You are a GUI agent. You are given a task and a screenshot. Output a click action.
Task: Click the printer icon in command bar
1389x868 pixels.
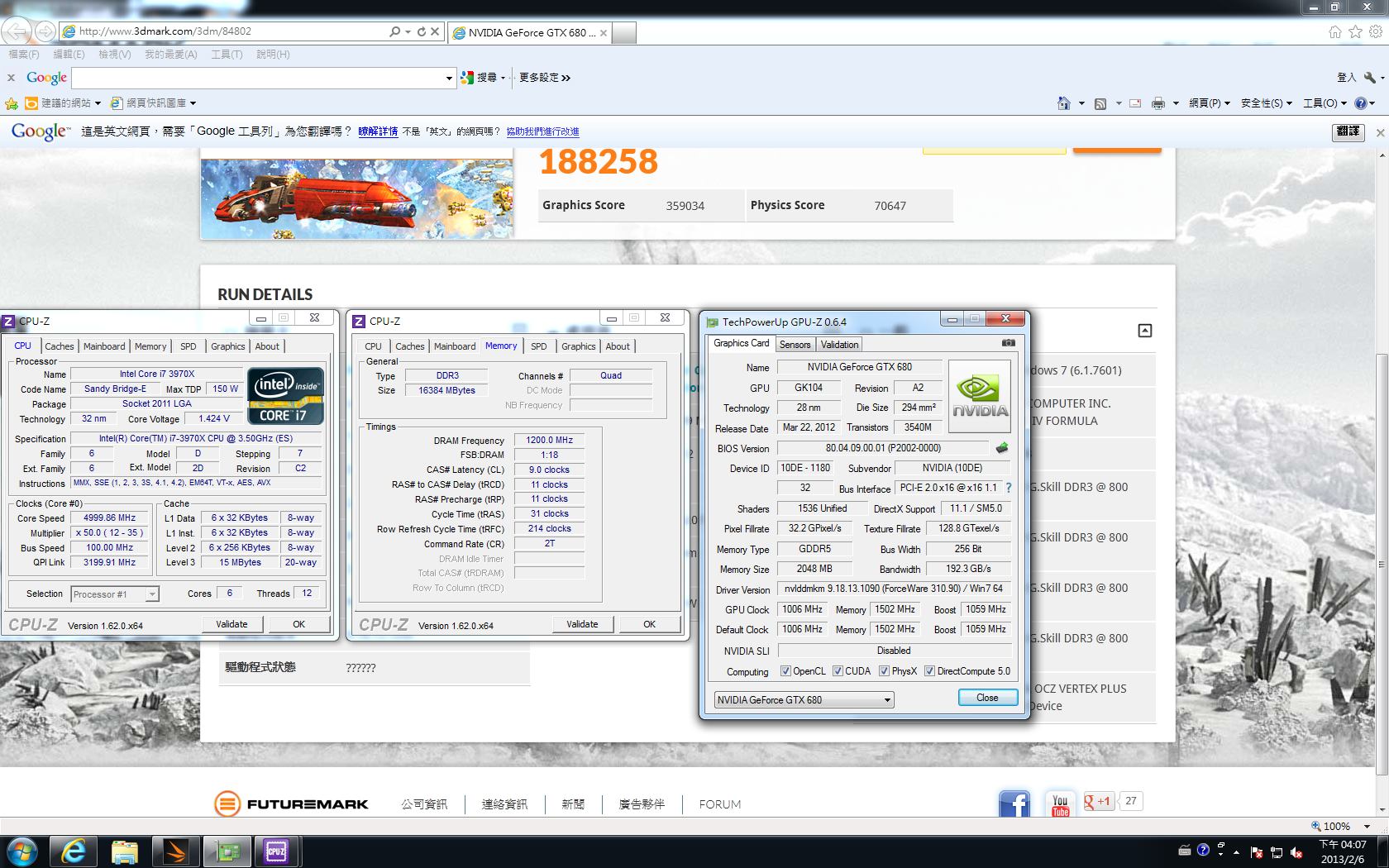(x=1158, y=103)
